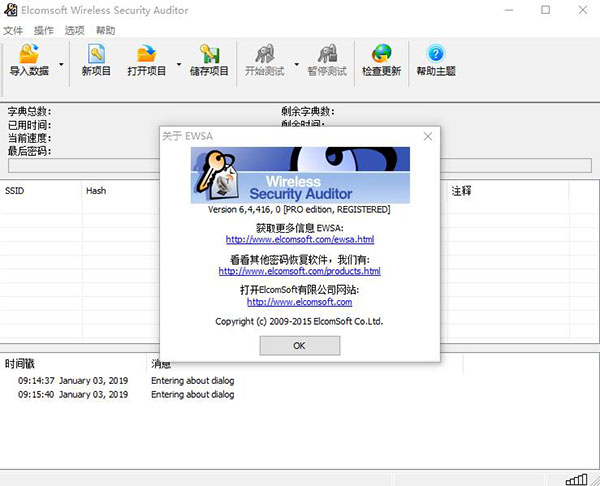The height and width of the screenshot is (486, 600).
Task: Open the Options (选项) menu
Action: [x=75, y=30]
